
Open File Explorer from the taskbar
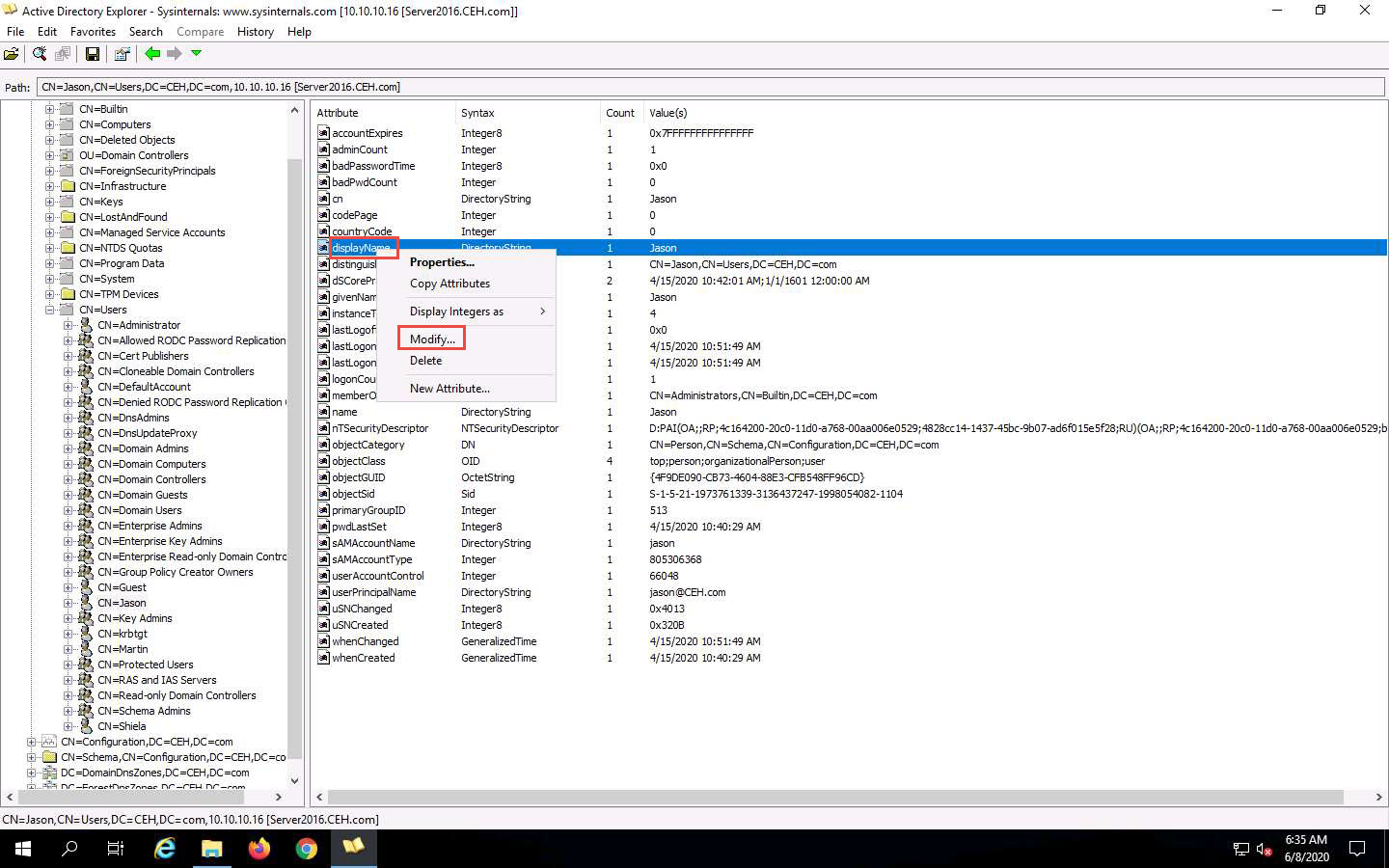(x=212, y=849)
